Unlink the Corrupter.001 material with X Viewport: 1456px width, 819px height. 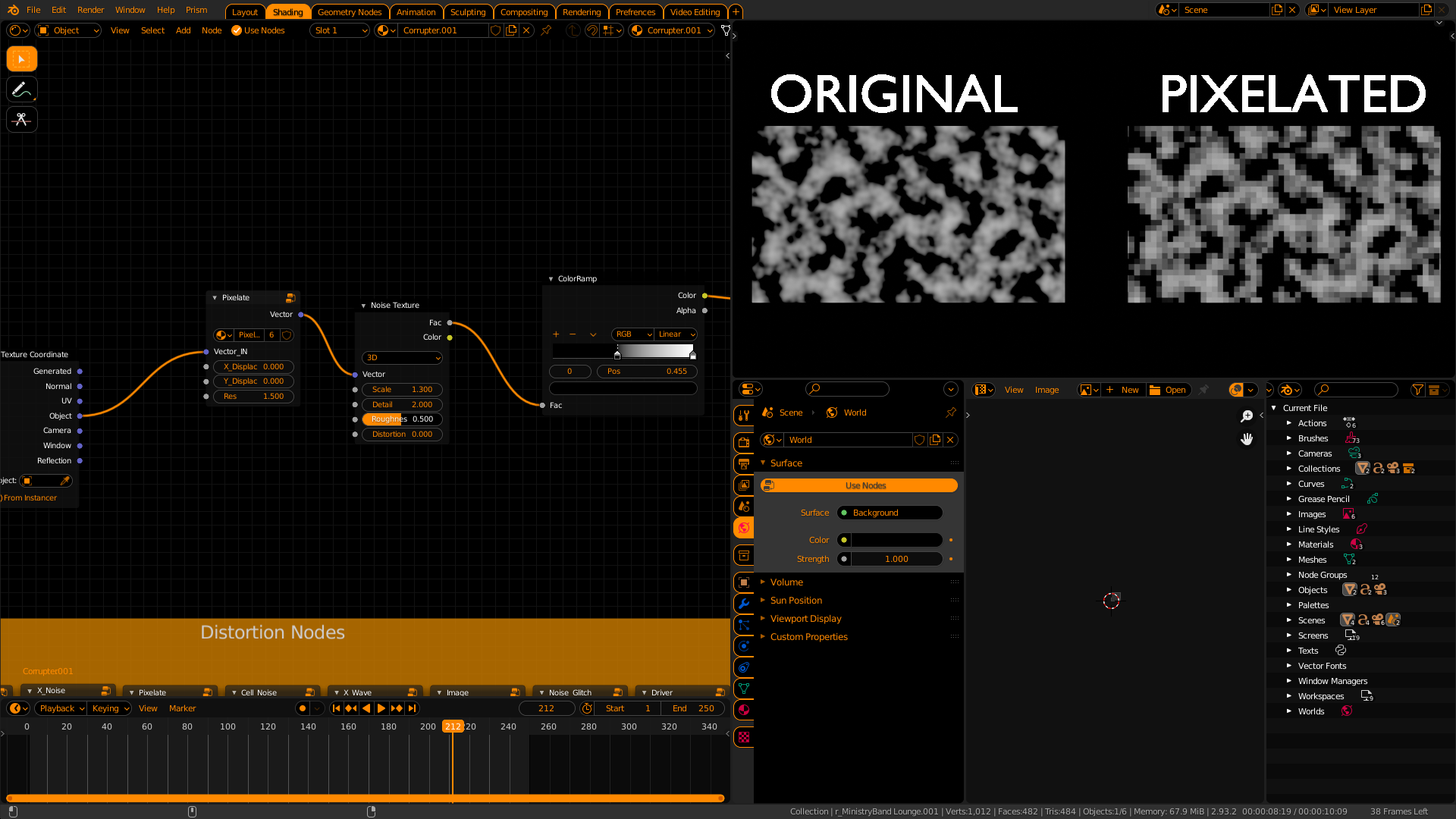click(x=526, y=30)
